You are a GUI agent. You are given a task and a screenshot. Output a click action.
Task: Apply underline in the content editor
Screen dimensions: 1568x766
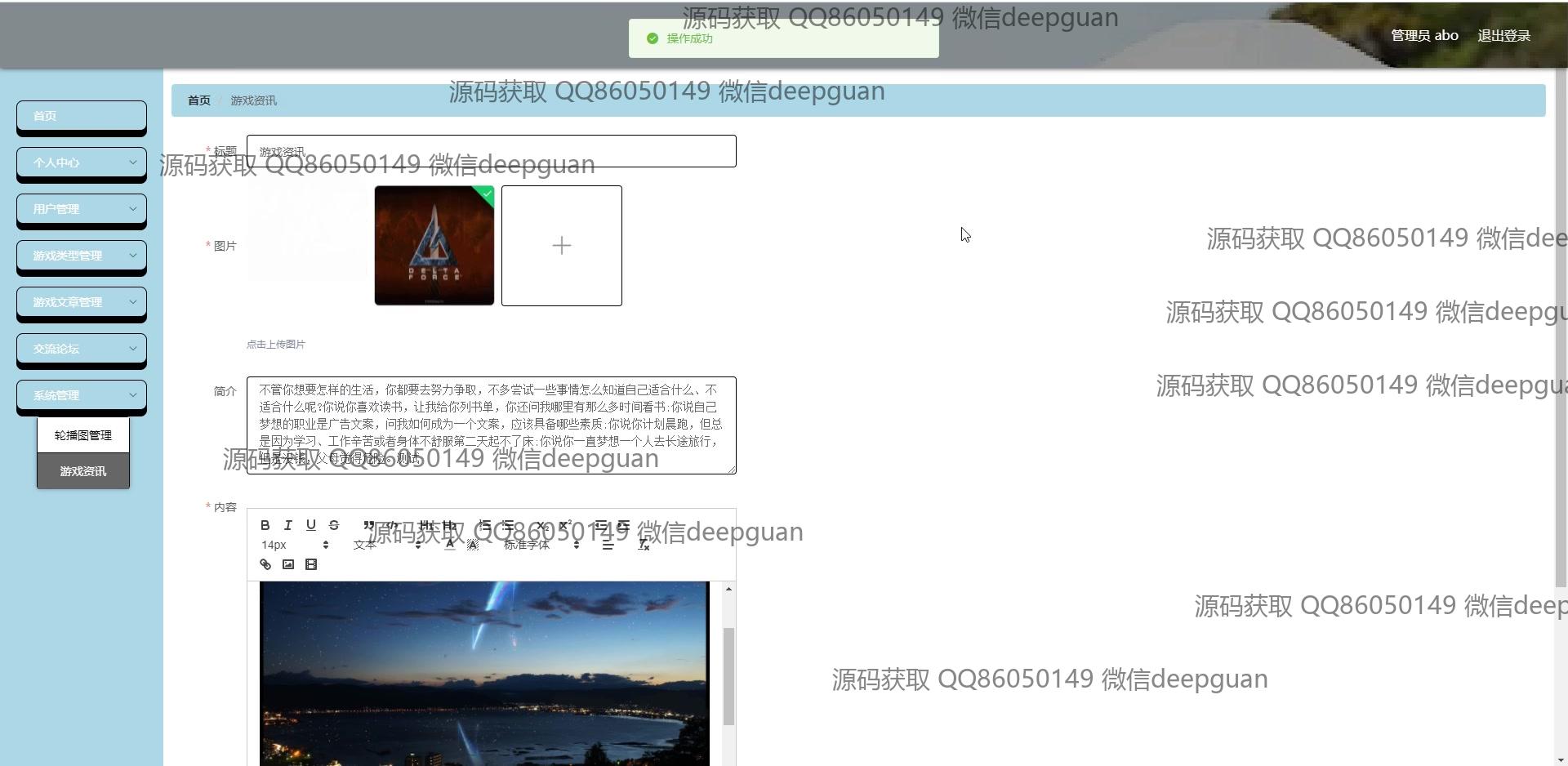tap(311, 525)
